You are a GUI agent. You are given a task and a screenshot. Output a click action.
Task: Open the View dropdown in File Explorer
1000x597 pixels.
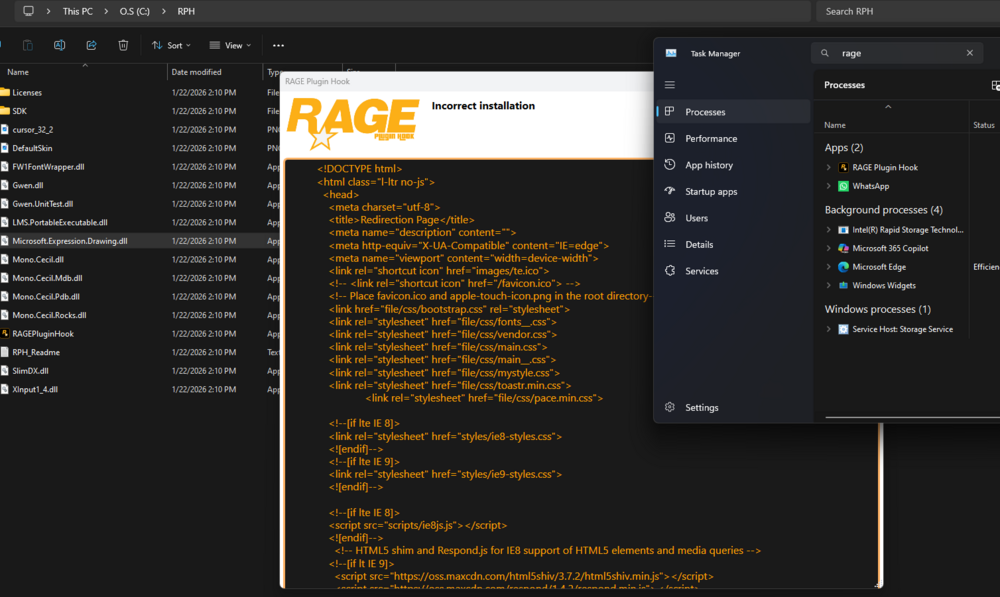pos(230,45)
